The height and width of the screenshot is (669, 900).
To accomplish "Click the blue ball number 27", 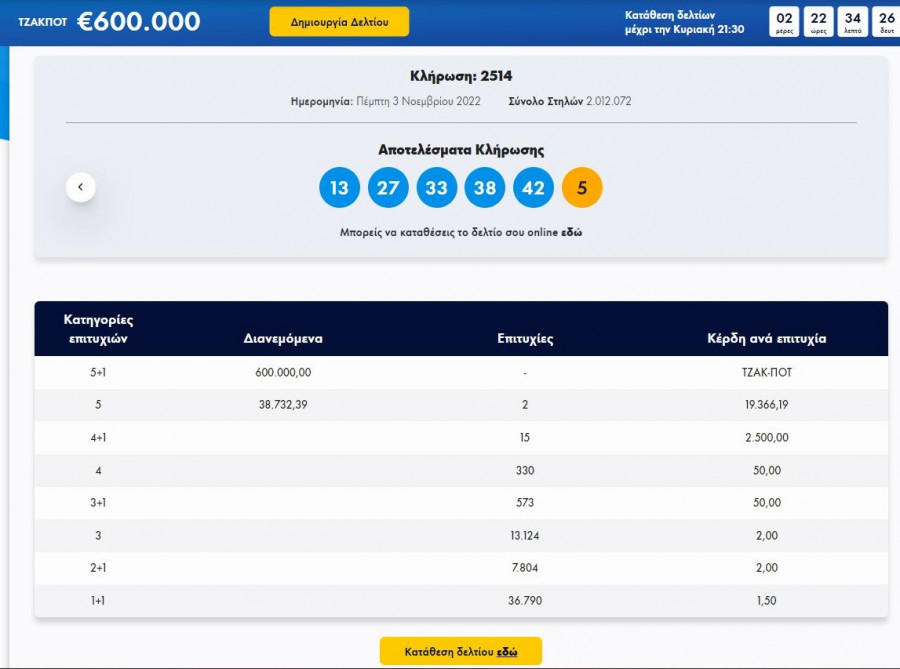I will click(x=388, y=188).
